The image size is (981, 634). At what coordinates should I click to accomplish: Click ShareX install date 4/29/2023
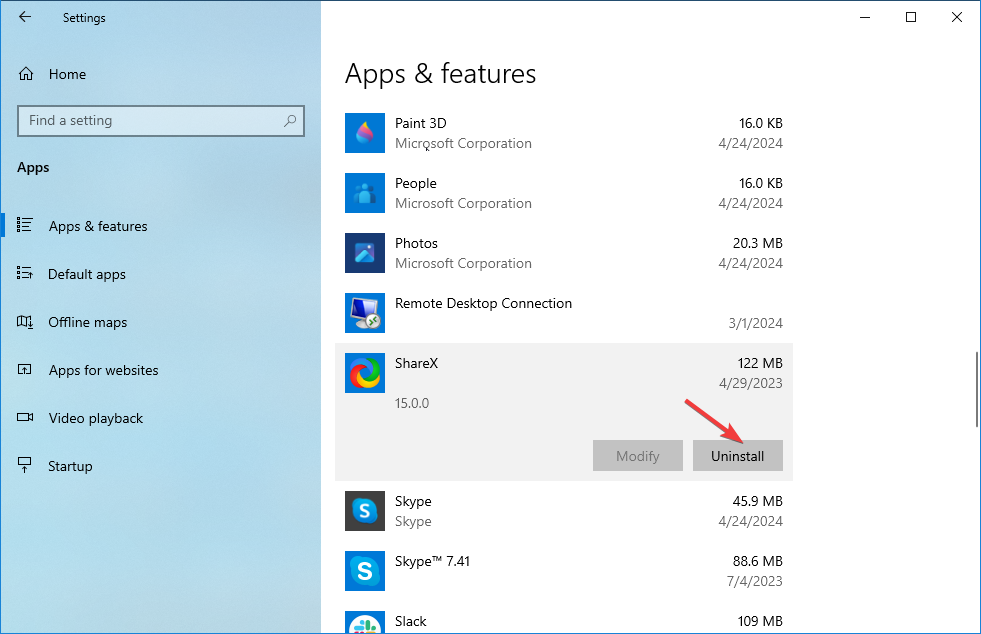[x=750, y=383]
